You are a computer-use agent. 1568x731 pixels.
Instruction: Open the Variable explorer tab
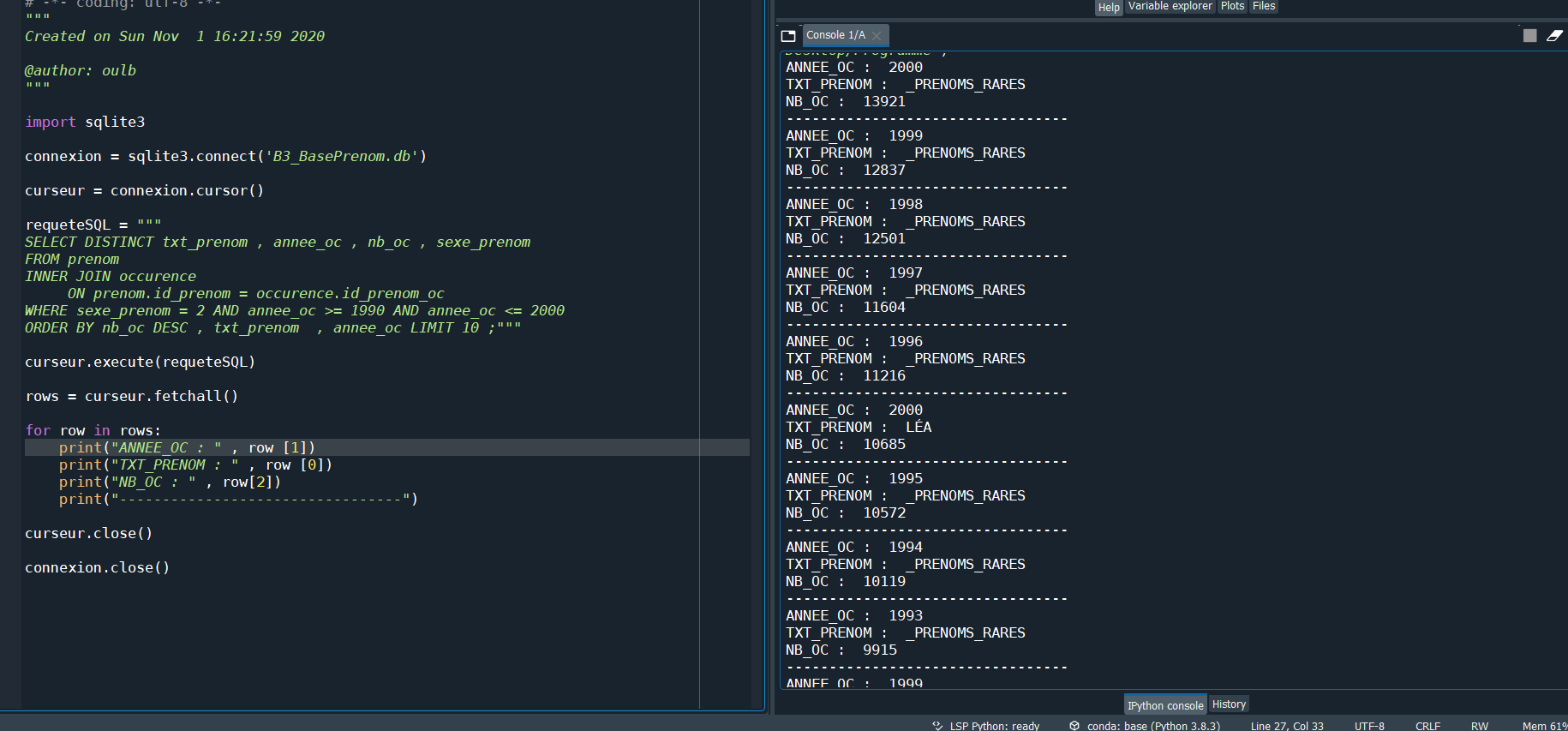tap(1170, 6)
